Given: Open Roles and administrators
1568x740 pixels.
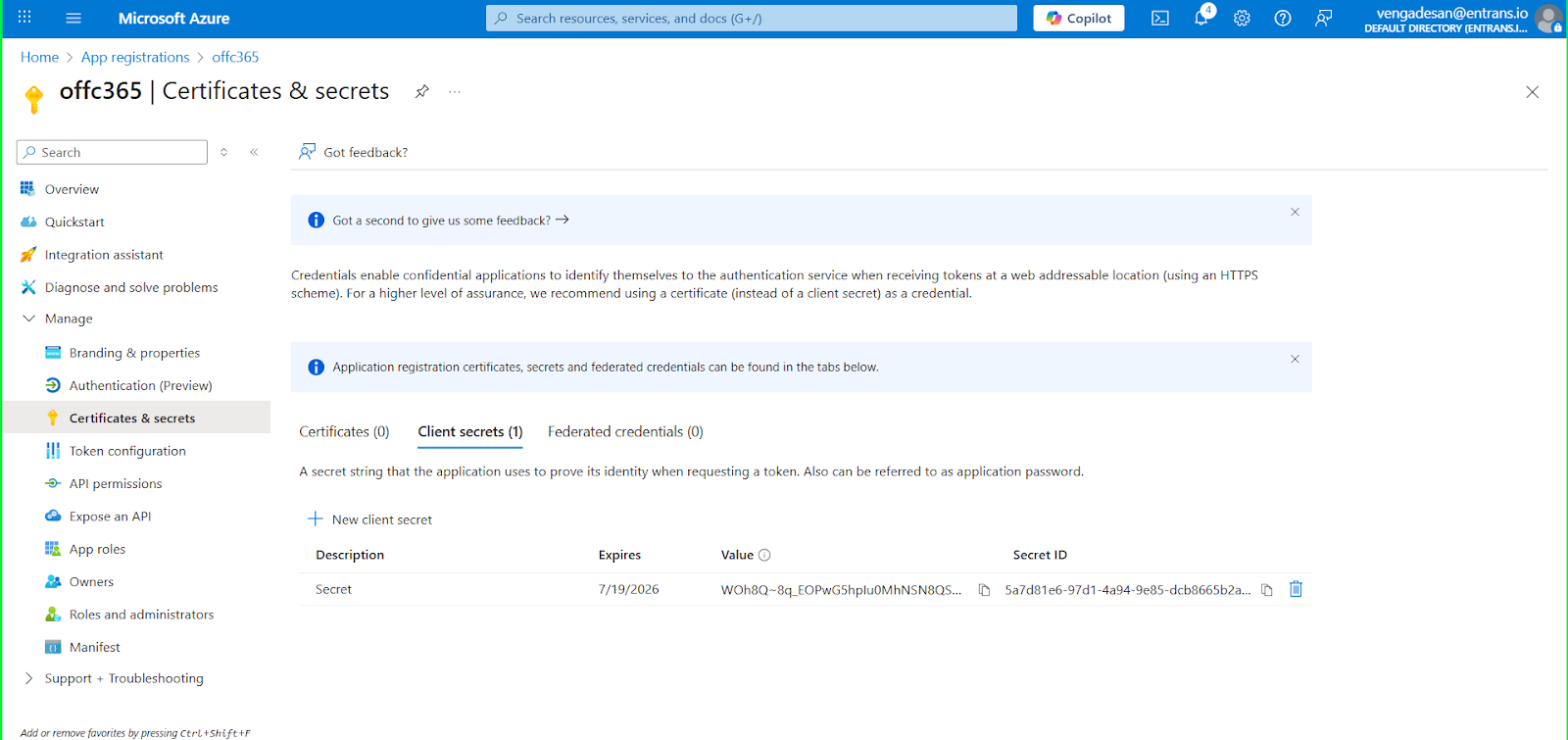Looking at the screenshot, I should (141, 615).
